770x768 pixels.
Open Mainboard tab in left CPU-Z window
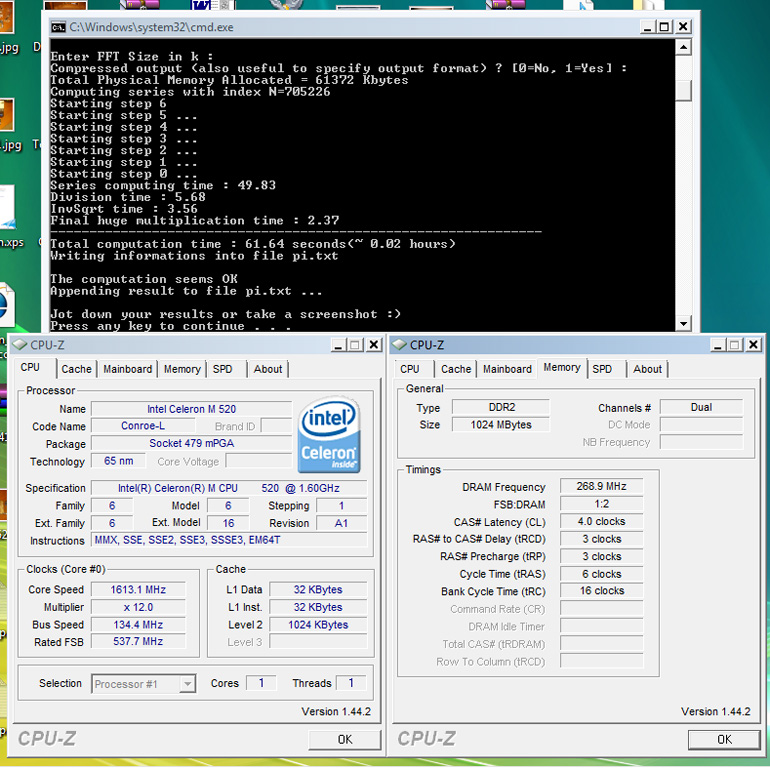pyautogui.click(x=128, y=369)
